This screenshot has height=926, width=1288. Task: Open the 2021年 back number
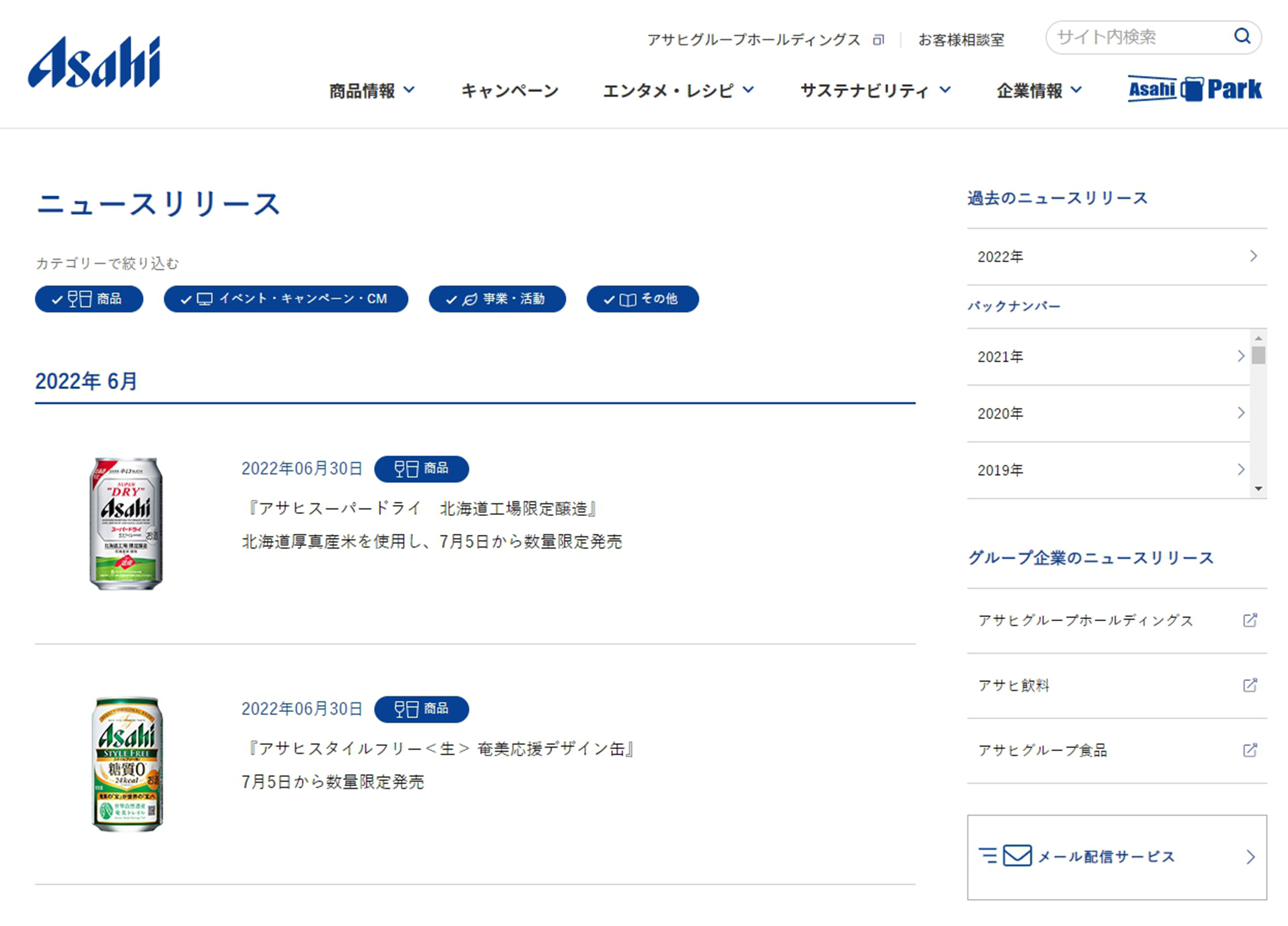(1108, 357)
